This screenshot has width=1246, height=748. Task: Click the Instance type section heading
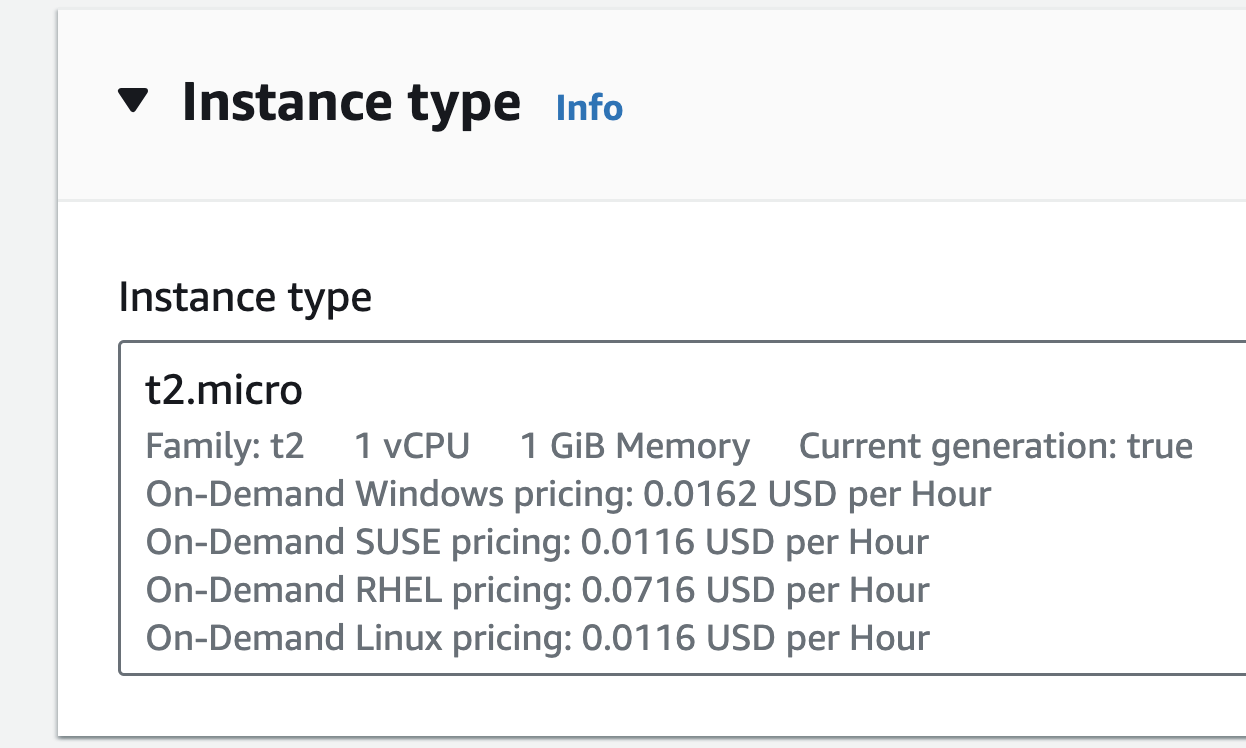click(351, 103)
